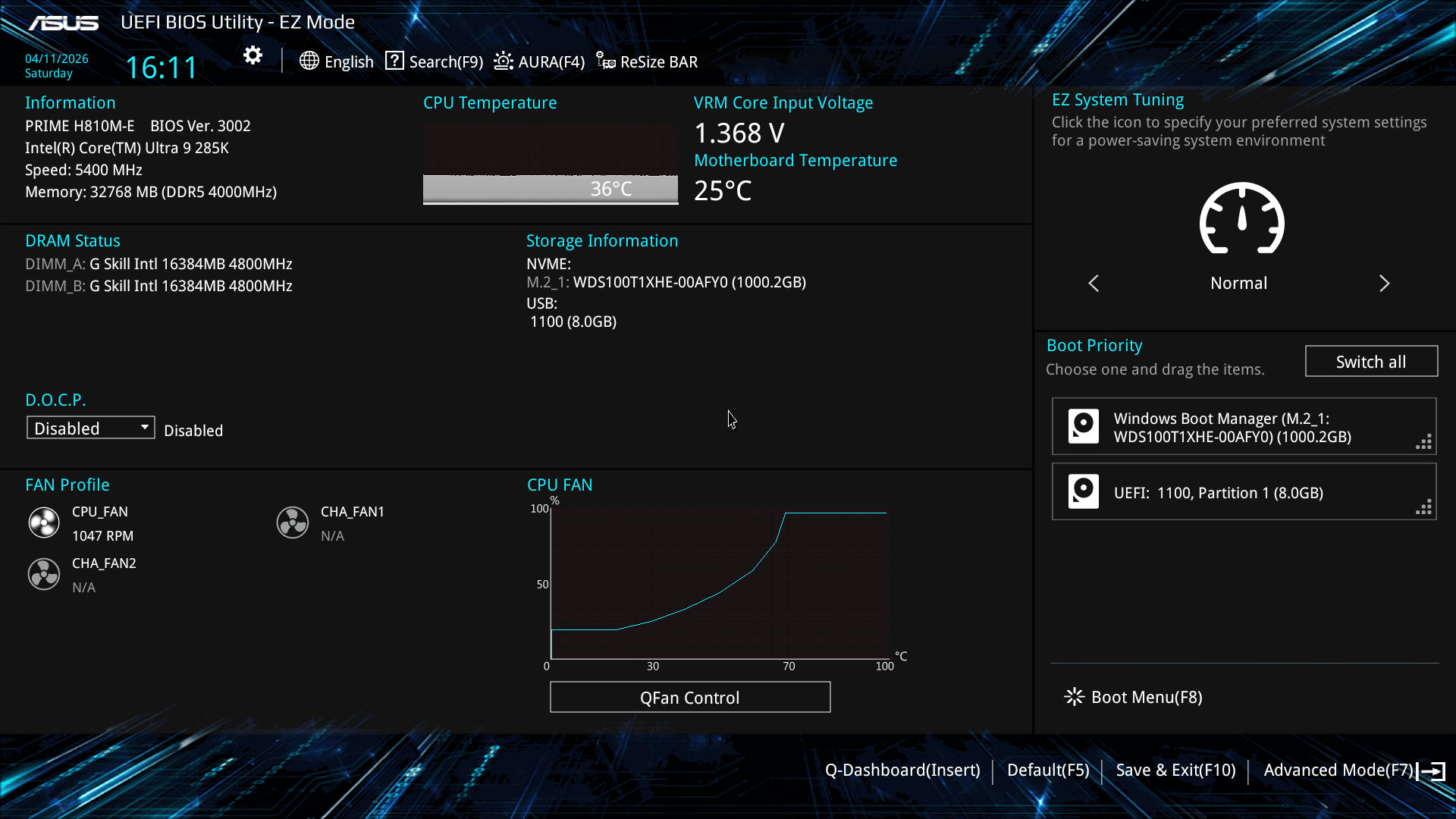Viewport: 1456px width, 819px height.
Task: Click the drag handle on UEFI 1100 entry
Action: pos(1423,507)
